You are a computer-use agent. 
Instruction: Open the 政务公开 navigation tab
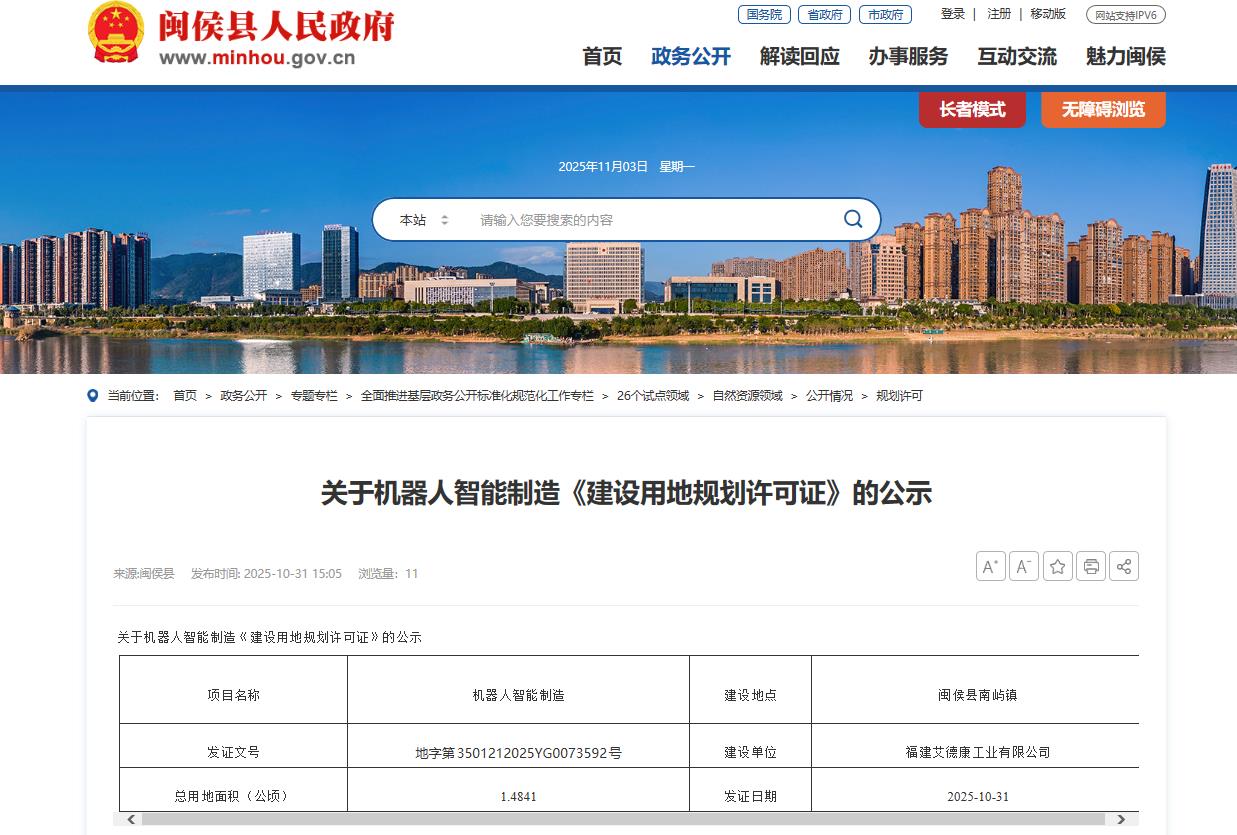pos(690,57)
